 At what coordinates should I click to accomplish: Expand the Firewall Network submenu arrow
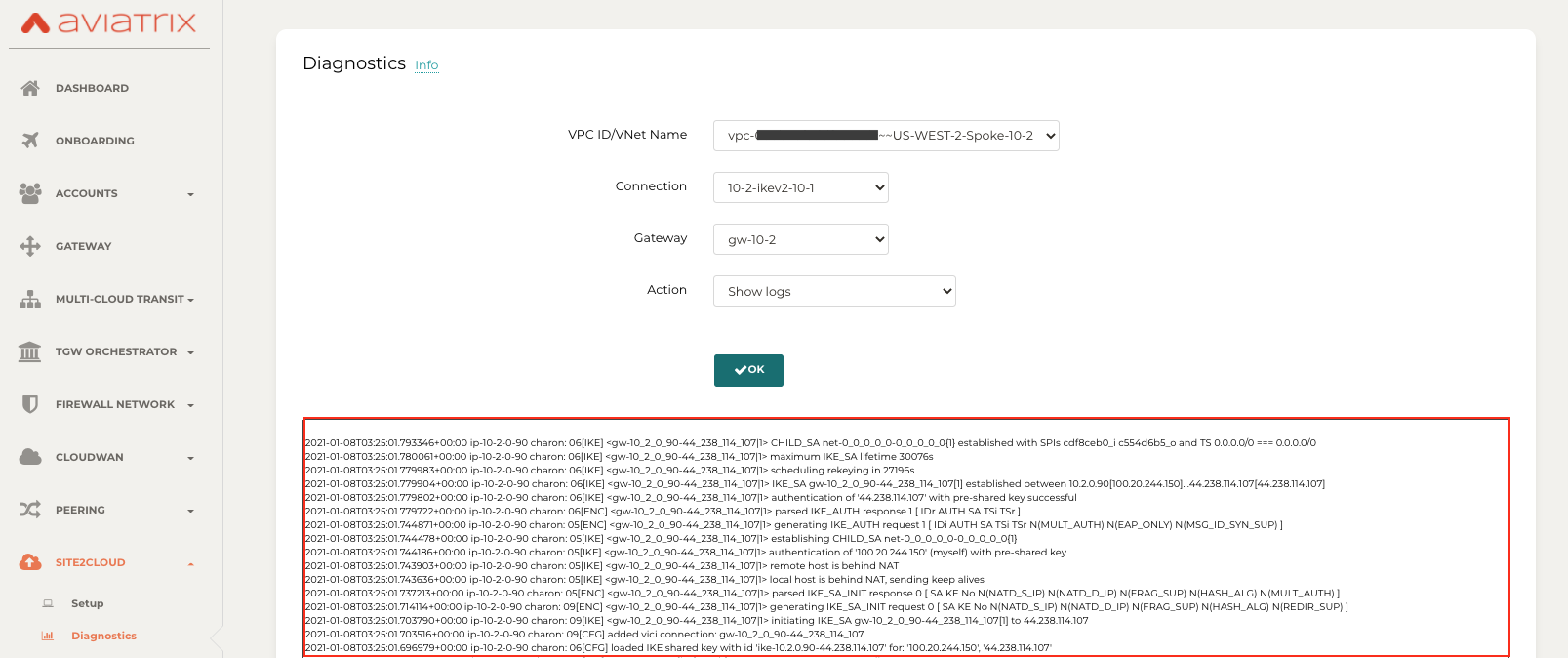click(190, 405)
